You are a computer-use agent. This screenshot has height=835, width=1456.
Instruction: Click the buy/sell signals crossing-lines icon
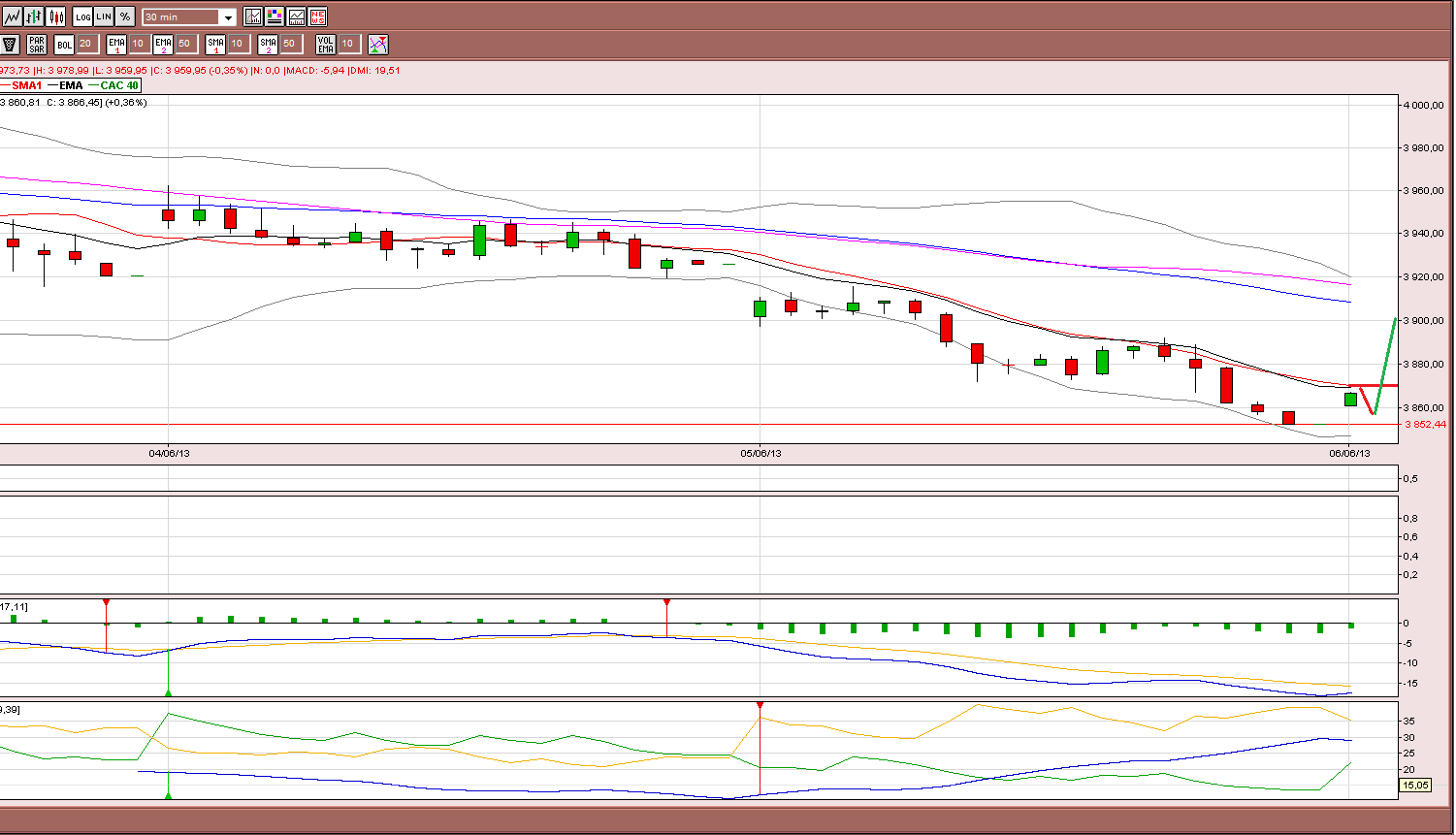378,44
